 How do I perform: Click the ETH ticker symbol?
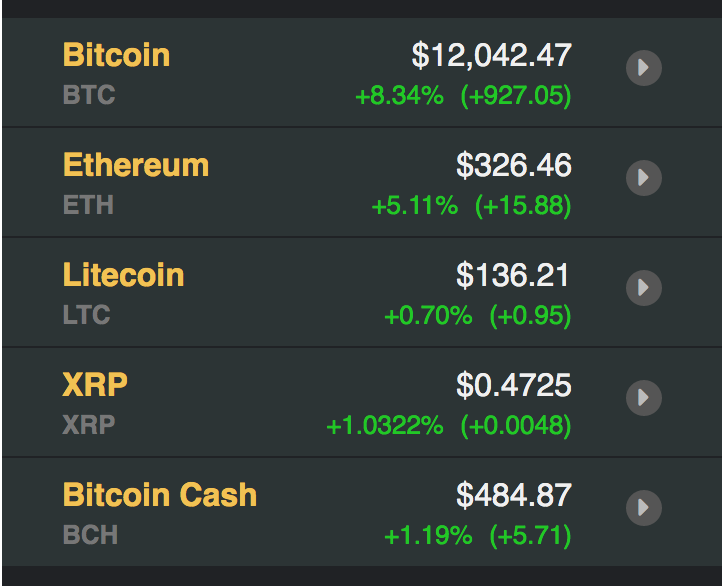88,206
